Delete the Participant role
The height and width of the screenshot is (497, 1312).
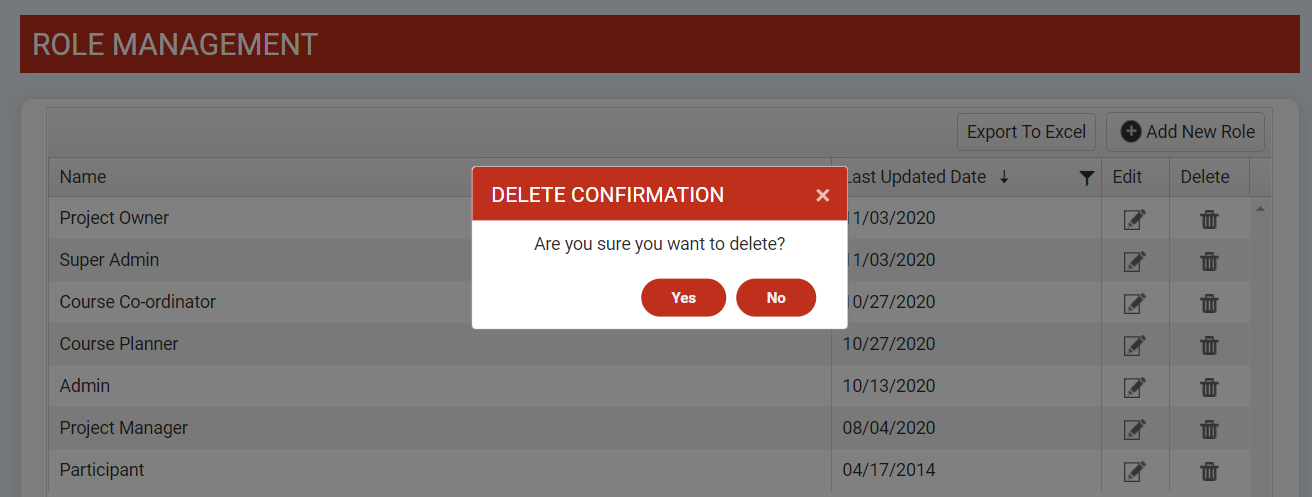1209,471
